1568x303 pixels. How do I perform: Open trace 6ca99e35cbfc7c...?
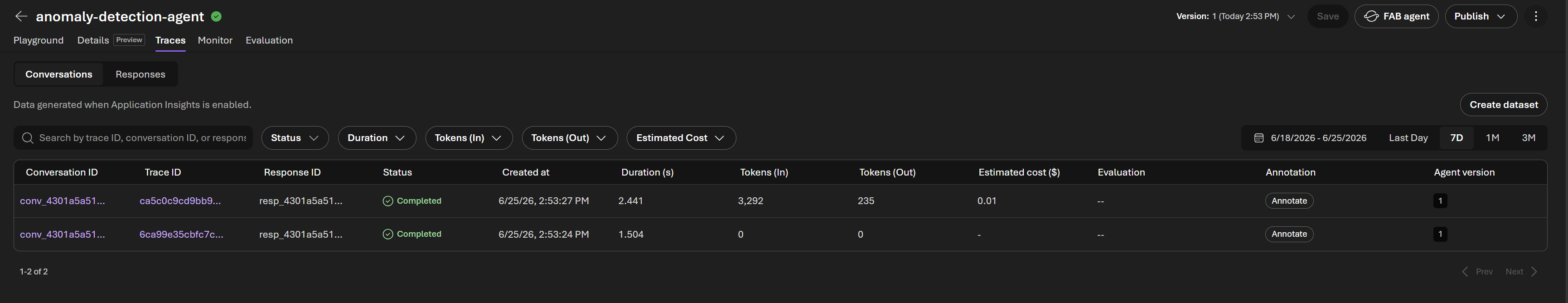tap(181, 234)
